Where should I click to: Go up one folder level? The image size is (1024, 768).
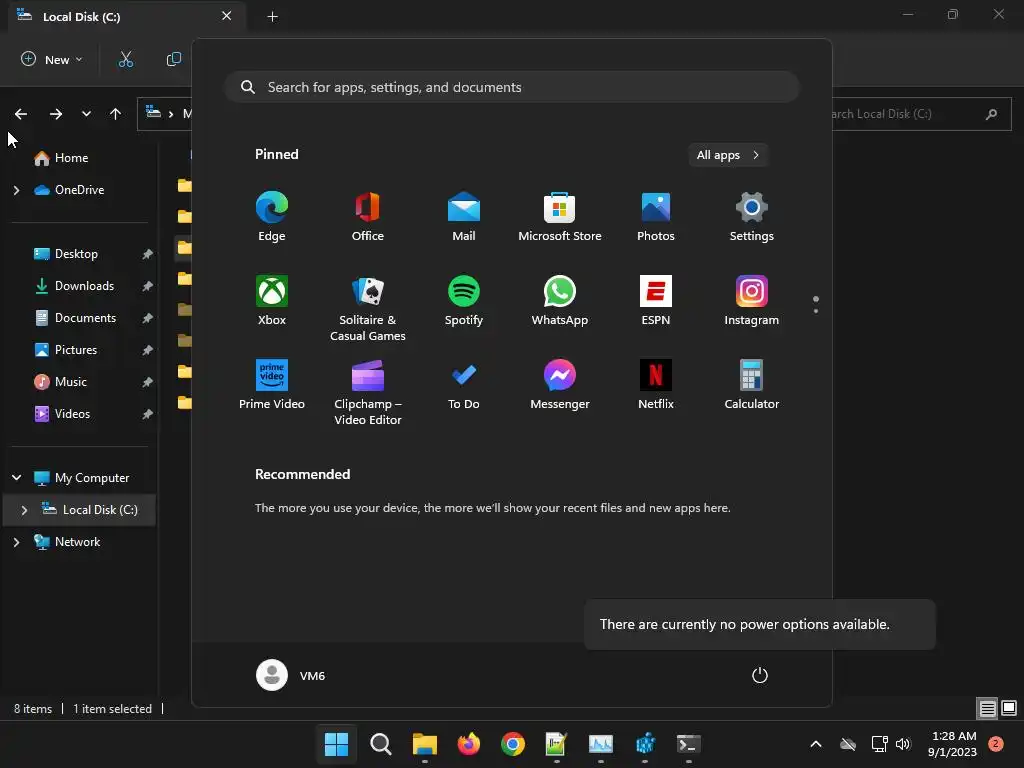116,114
